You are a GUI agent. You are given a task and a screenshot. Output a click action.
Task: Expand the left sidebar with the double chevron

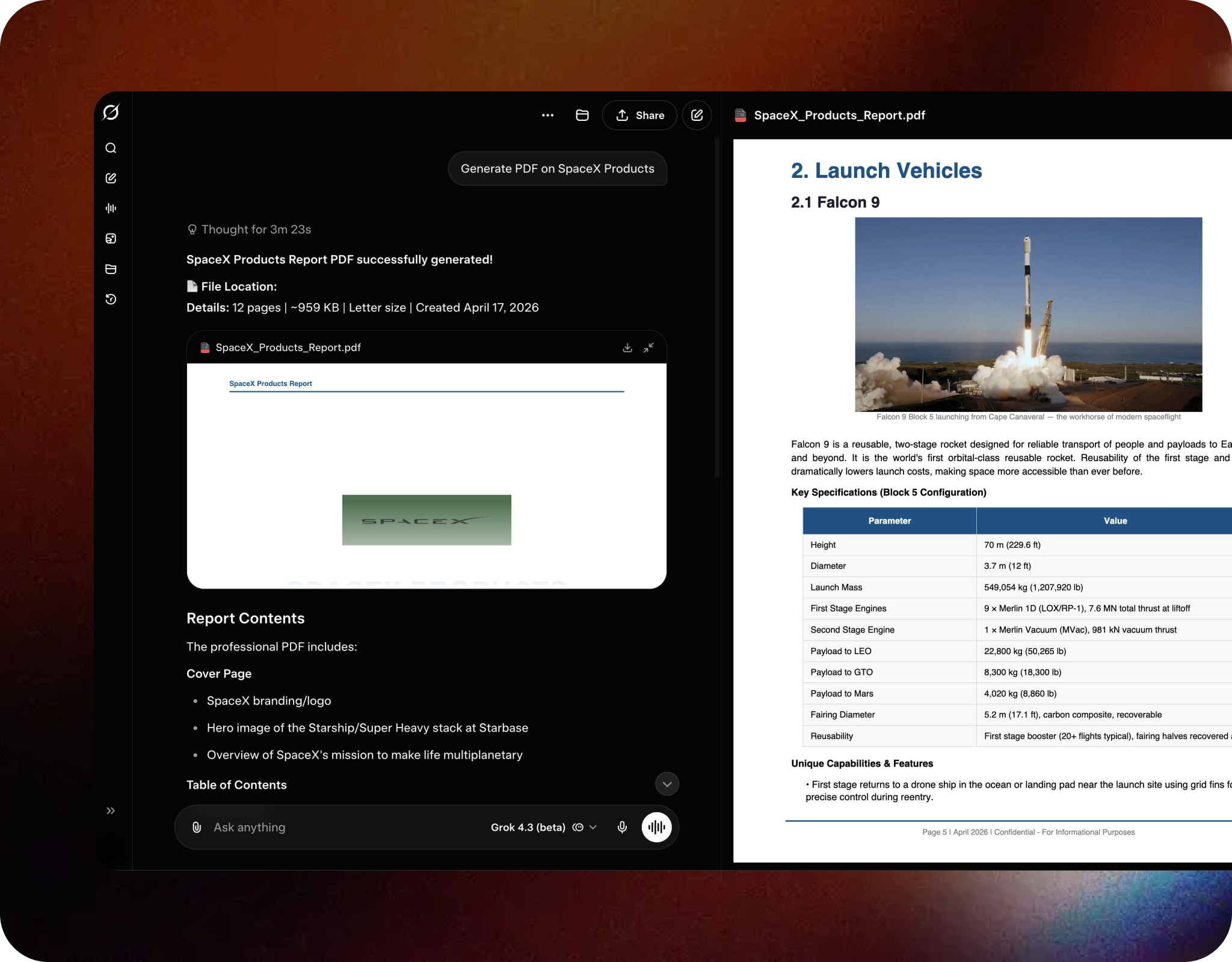pyautogui.click(x=111, y=810)
